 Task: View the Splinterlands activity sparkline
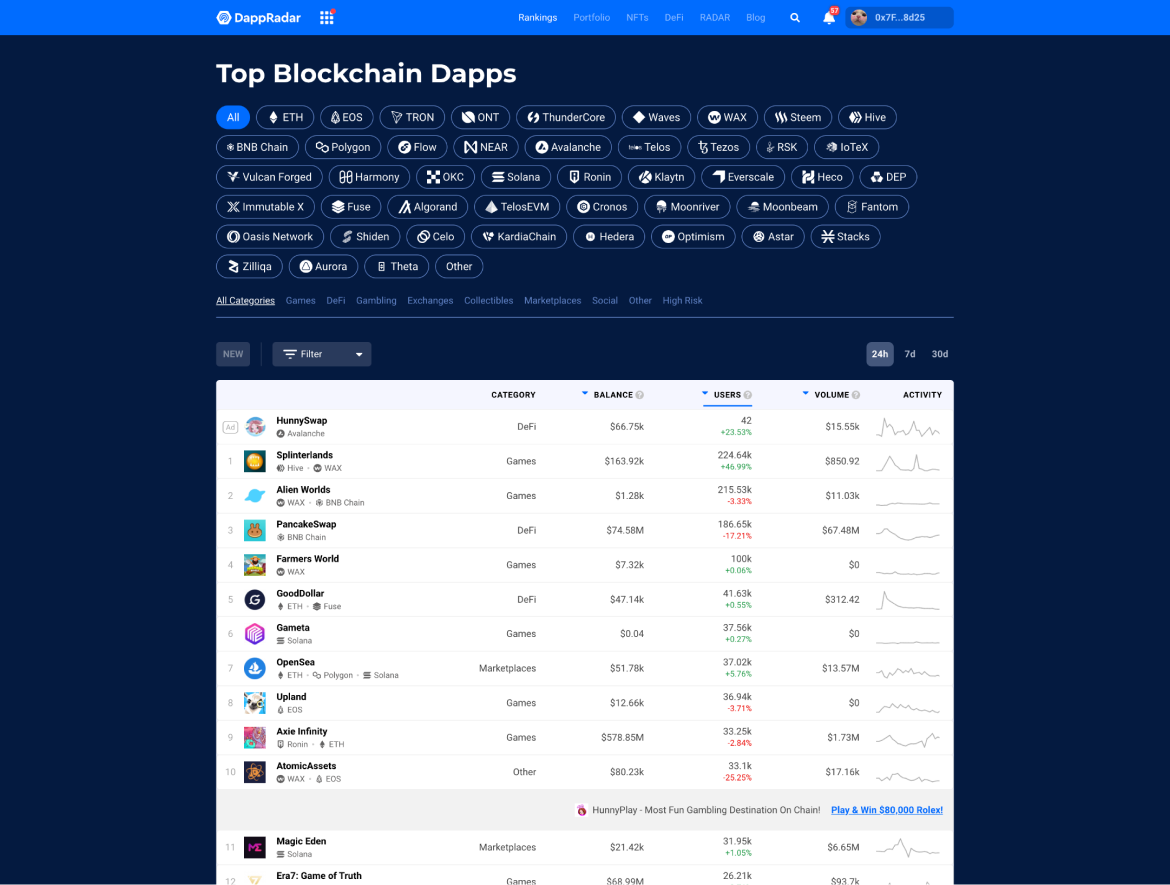(x=907, y=462)
